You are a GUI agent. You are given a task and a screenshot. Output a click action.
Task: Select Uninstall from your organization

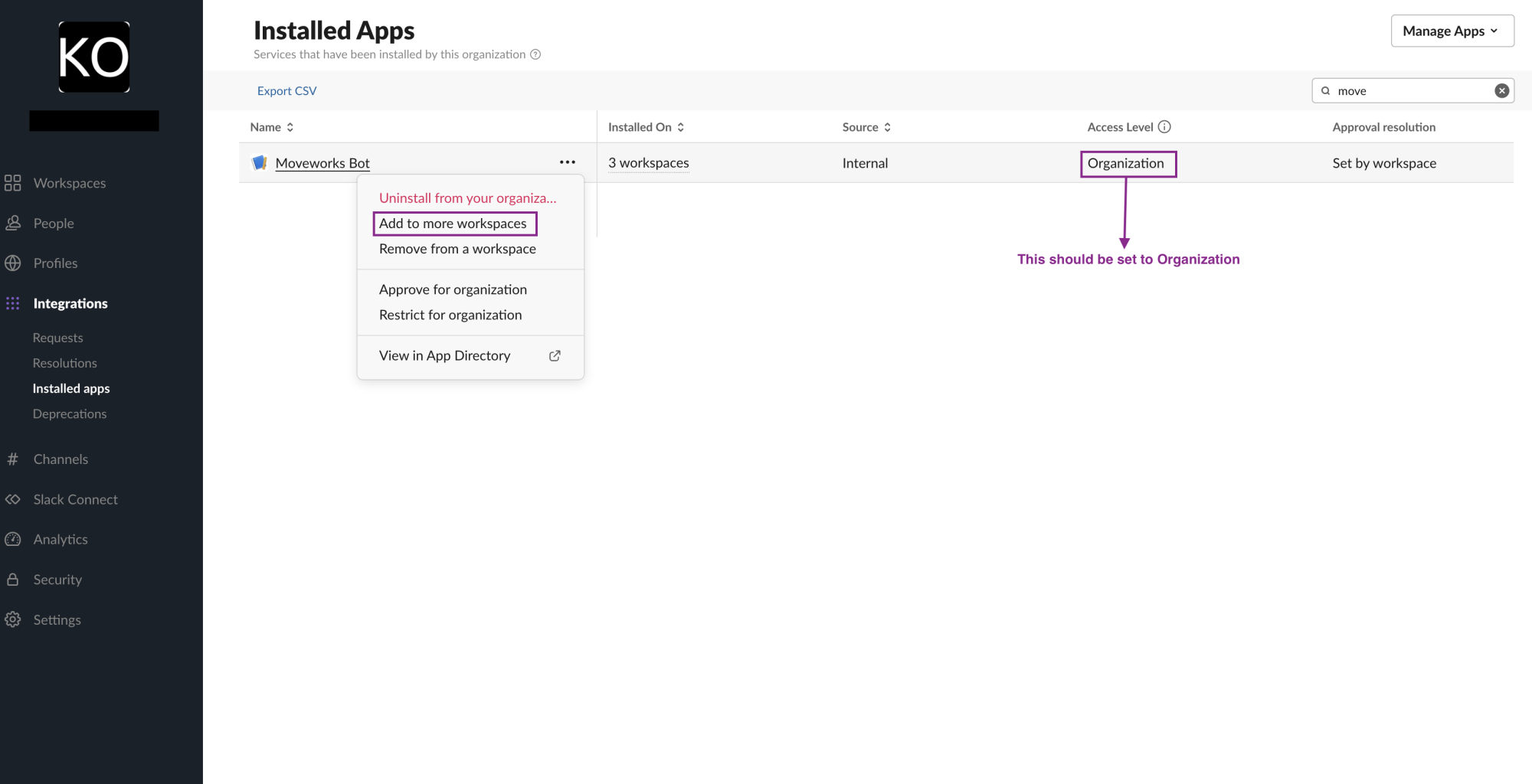coord(467,198)
